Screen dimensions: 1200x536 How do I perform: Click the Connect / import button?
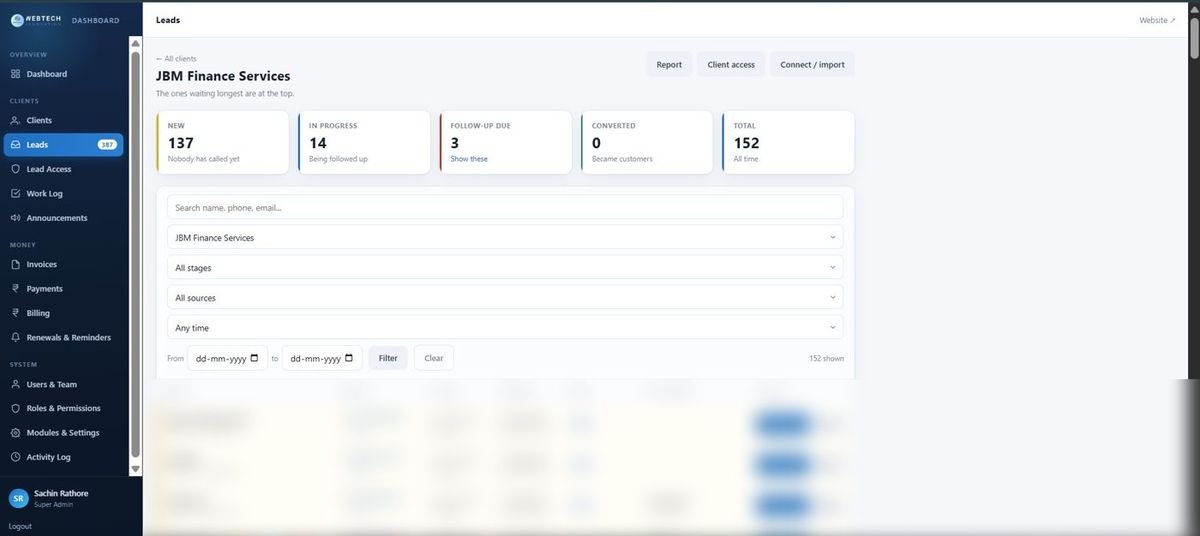tap(812, 65)
